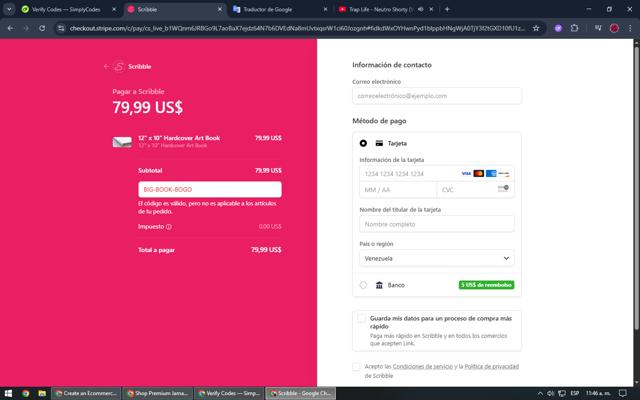640x400 pixels.
Task: Click the Correo electrónico input field
Action: pos(437,96)
